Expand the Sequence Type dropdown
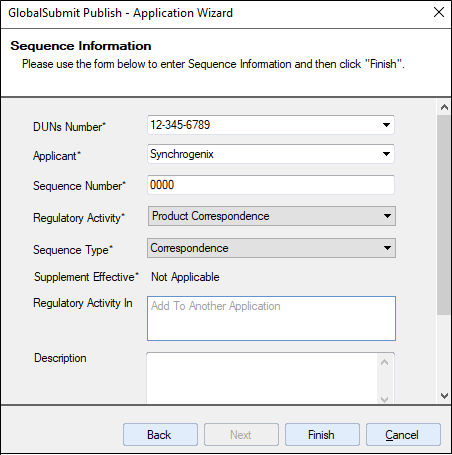This screenshot has width=452, height=455. point(271,248)
